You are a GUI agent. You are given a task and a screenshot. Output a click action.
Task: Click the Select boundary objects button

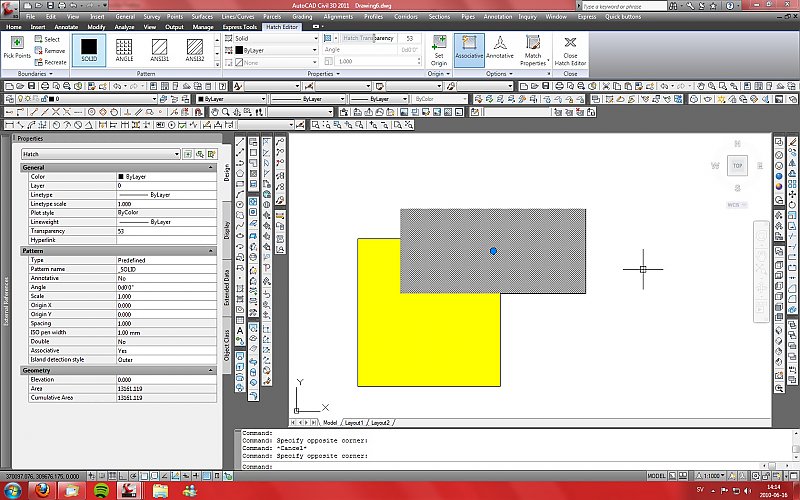coord(48,39)
